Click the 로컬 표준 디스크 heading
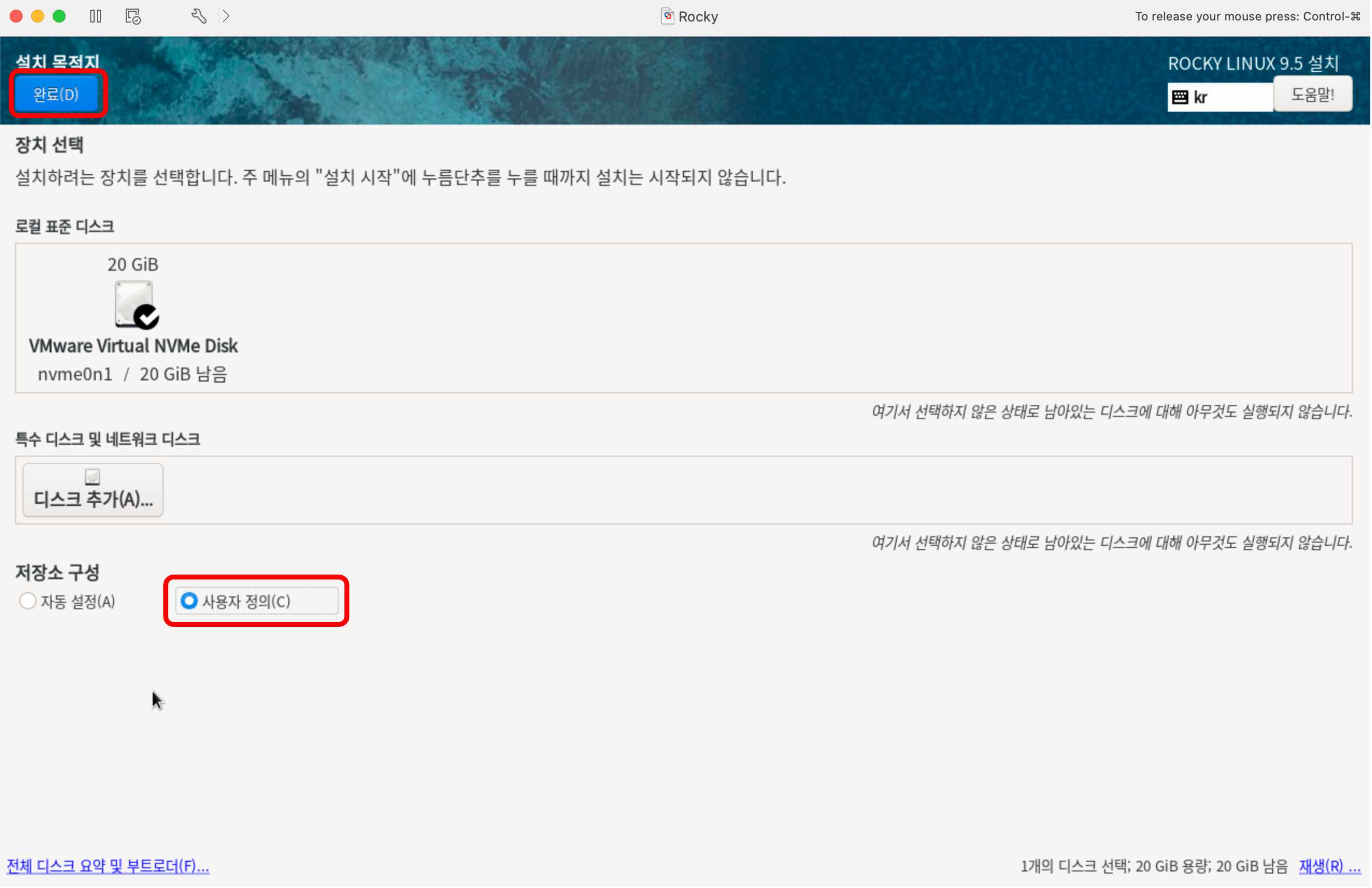The width and height of the screenshot is (1372, 888). 64,227
